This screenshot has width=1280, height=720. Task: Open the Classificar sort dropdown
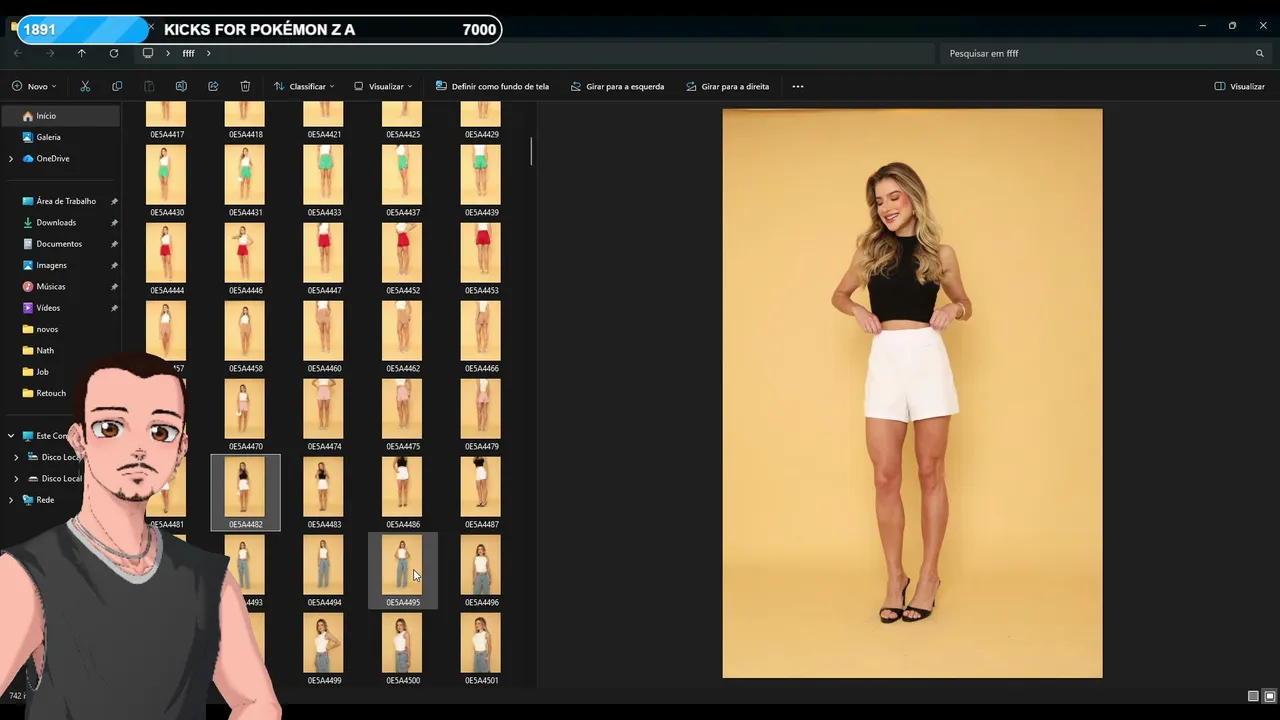[304, 86]
